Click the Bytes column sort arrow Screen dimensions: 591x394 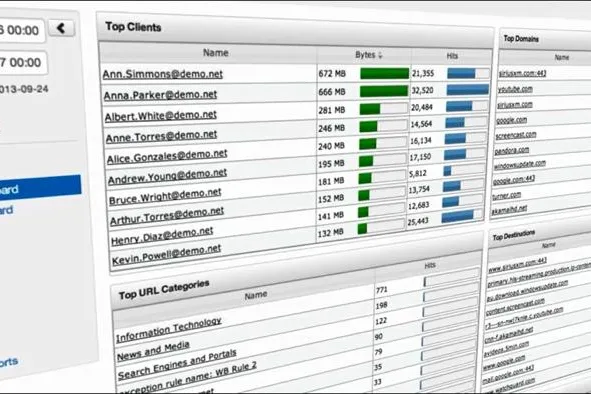tap(380, 55)
